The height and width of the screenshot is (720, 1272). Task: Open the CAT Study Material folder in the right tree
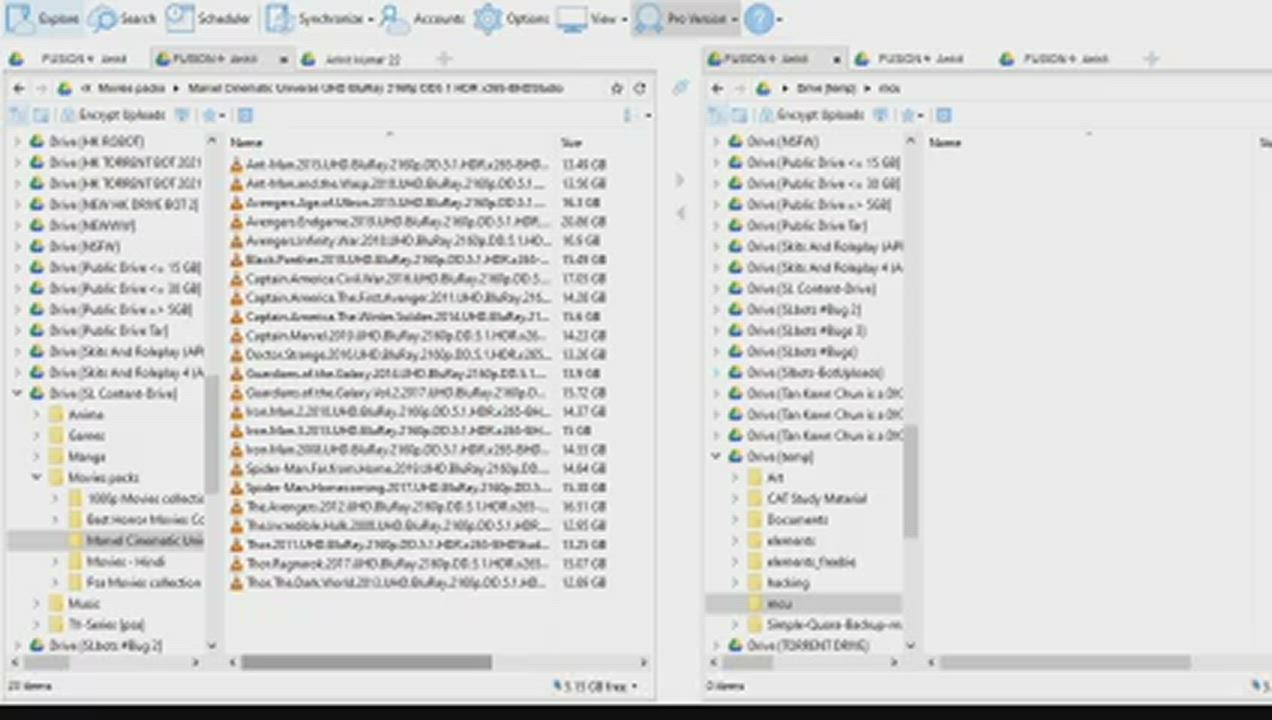point(816,498)
